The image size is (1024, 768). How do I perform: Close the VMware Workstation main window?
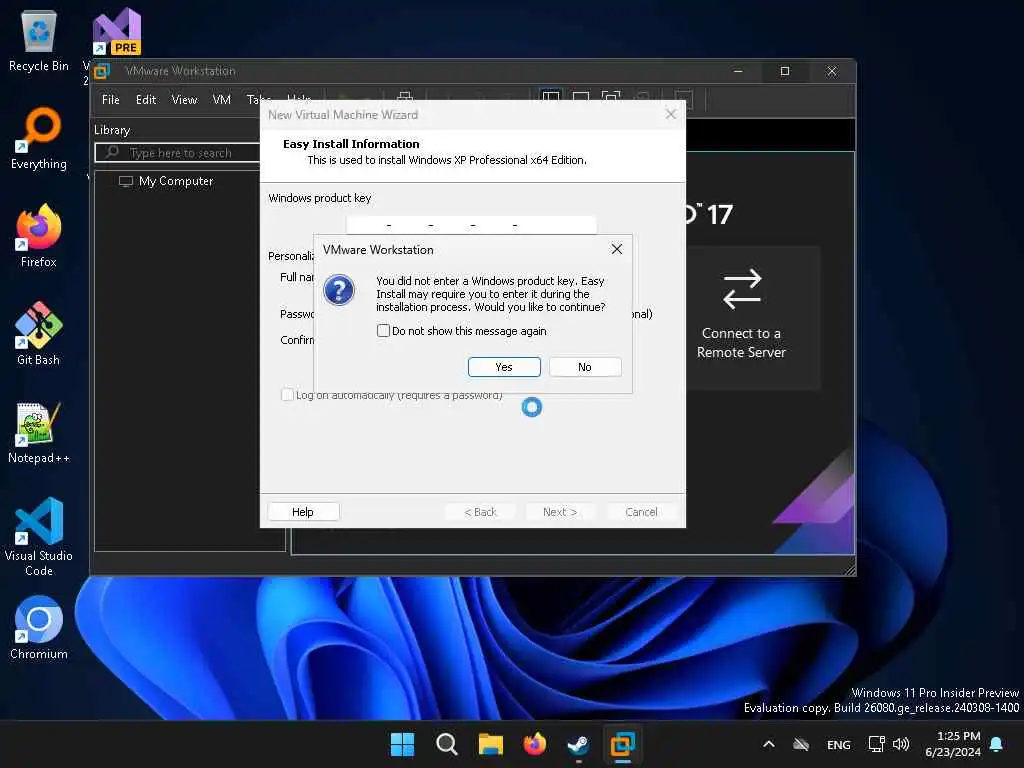pos(832,71)
